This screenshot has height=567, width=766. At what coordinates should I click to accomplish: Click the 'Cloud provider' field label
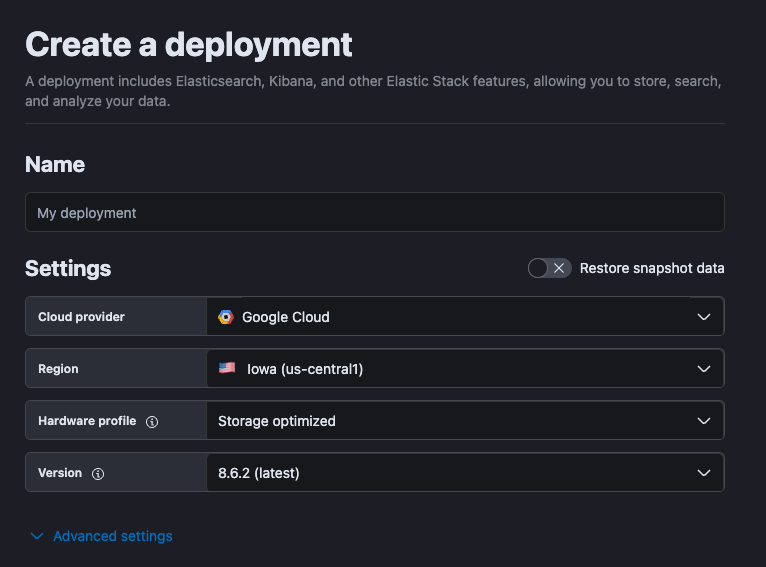pos(81,317)
